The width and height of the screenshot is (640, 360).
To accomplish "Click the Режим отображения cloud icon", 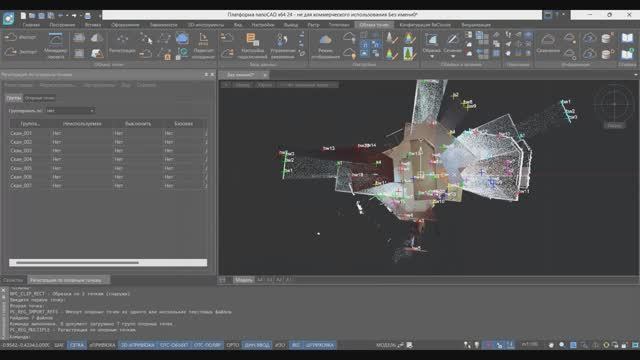I will 325,46.
